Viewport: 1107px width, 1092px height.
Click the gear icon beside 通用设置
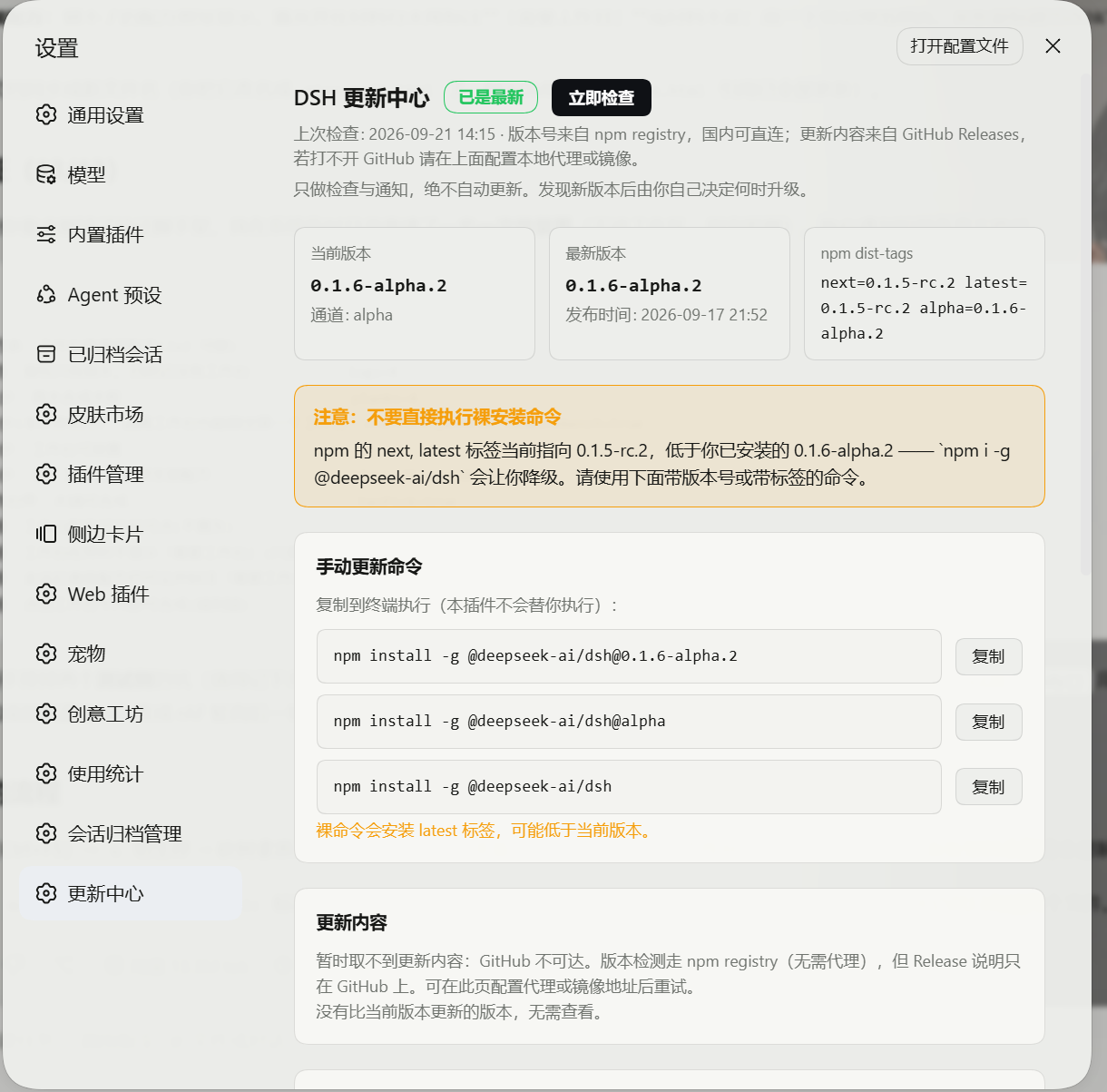46,114
